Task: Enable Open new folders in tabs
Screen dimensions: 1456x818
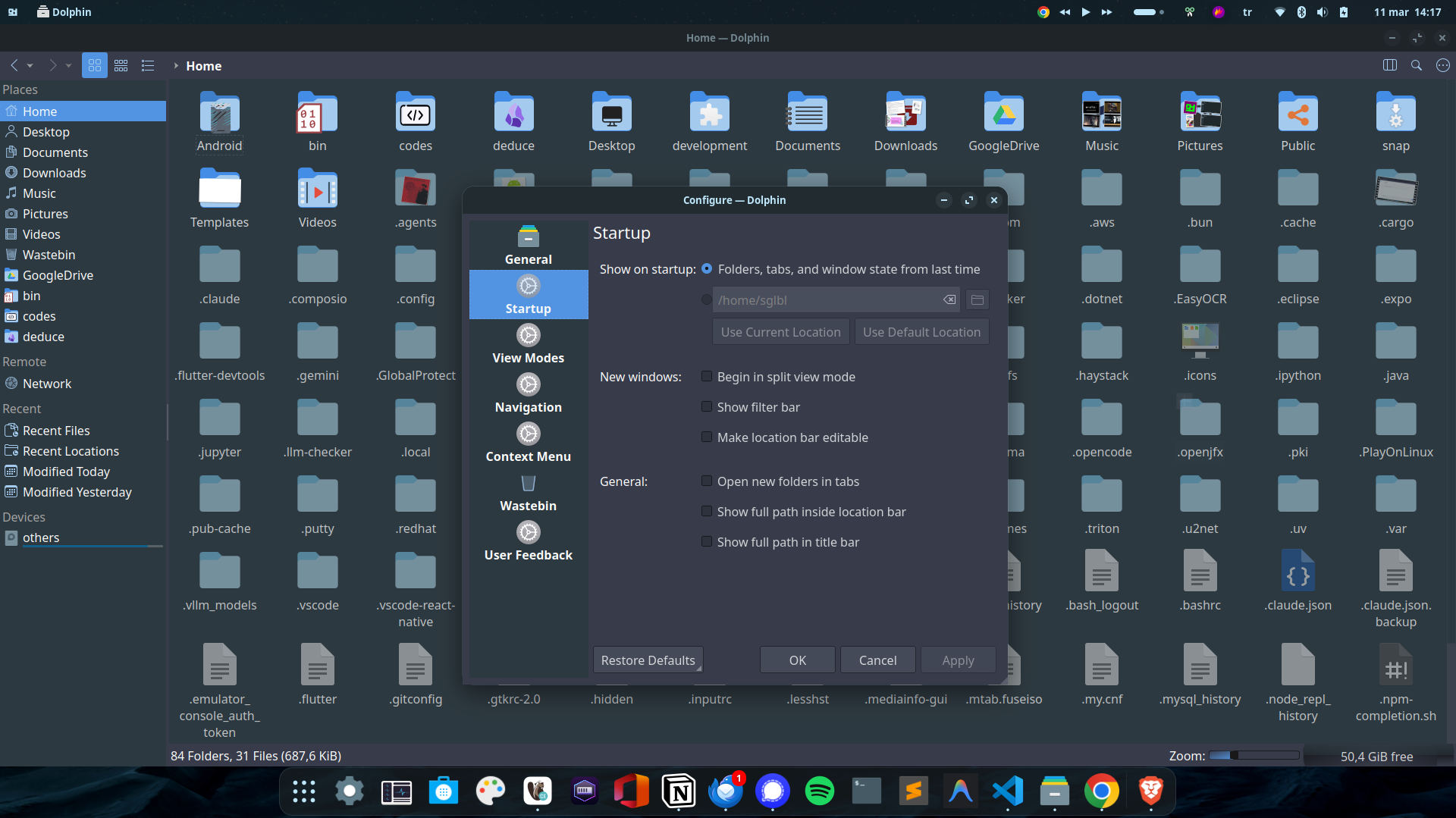Action: point(707,481)
